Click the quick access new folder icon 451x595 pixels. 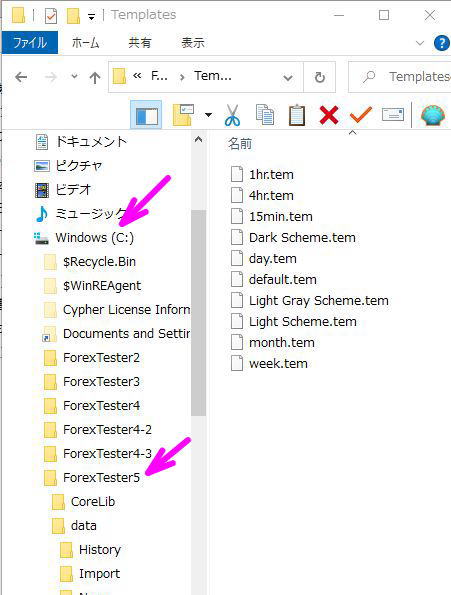click(74, 16)
